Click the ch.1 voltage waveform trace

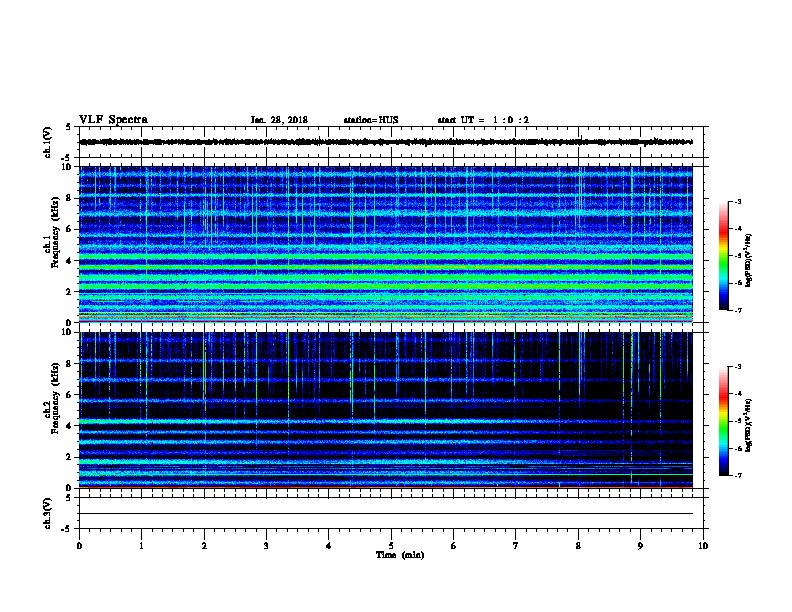point(385,142)
